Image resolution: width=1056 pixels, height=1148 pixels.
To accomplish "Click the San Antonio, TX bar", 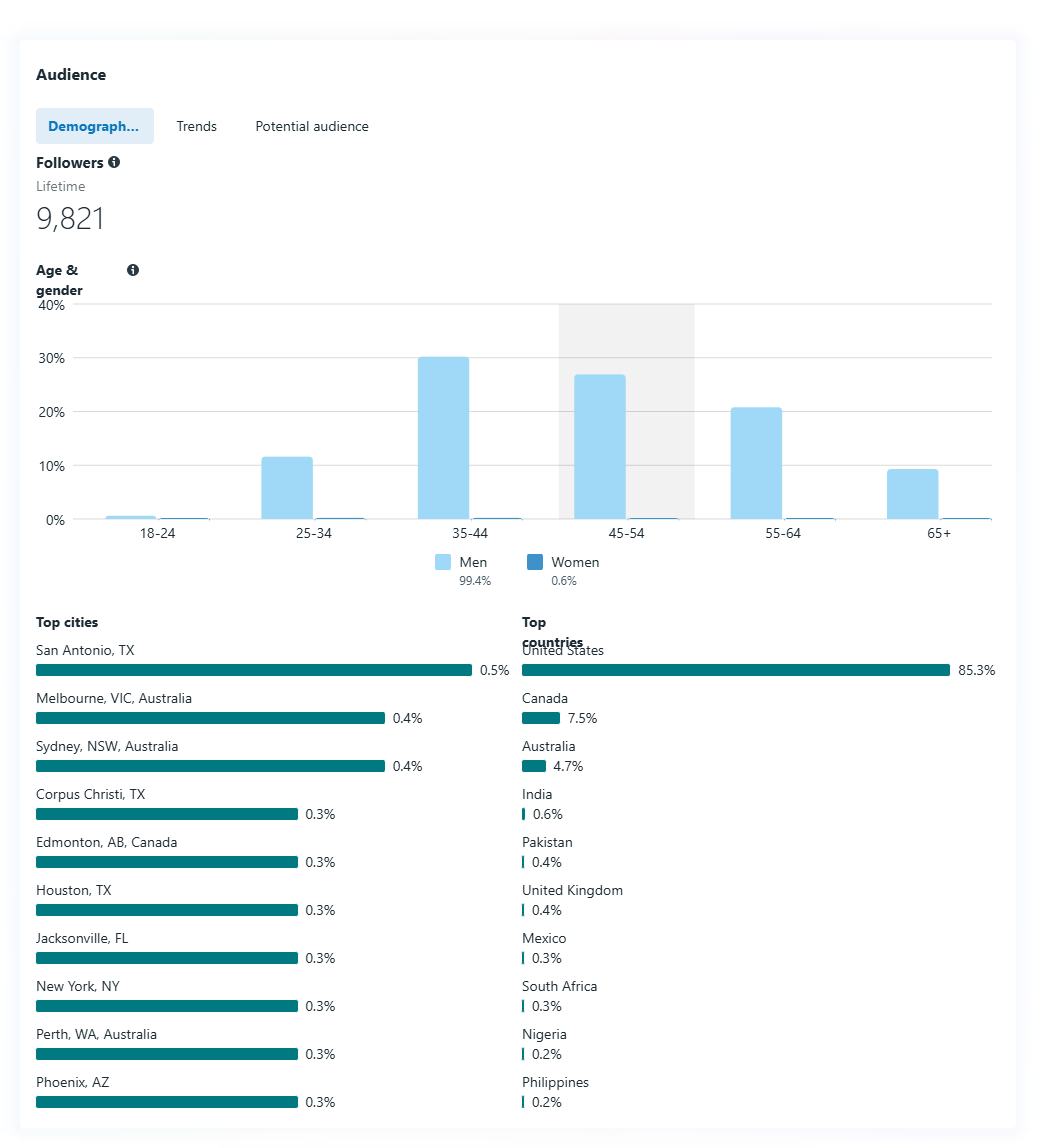I will (253, 670).
